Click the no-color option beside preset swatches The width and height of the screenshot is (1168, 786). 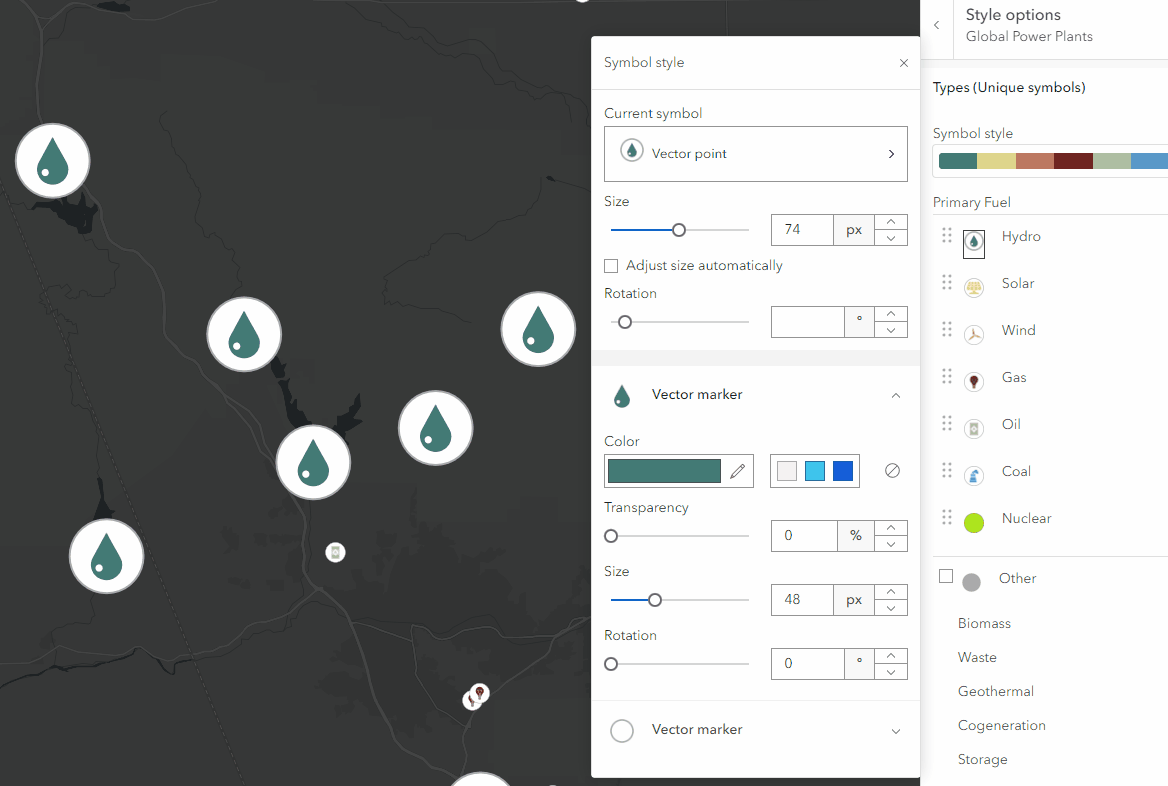[892, 470]
